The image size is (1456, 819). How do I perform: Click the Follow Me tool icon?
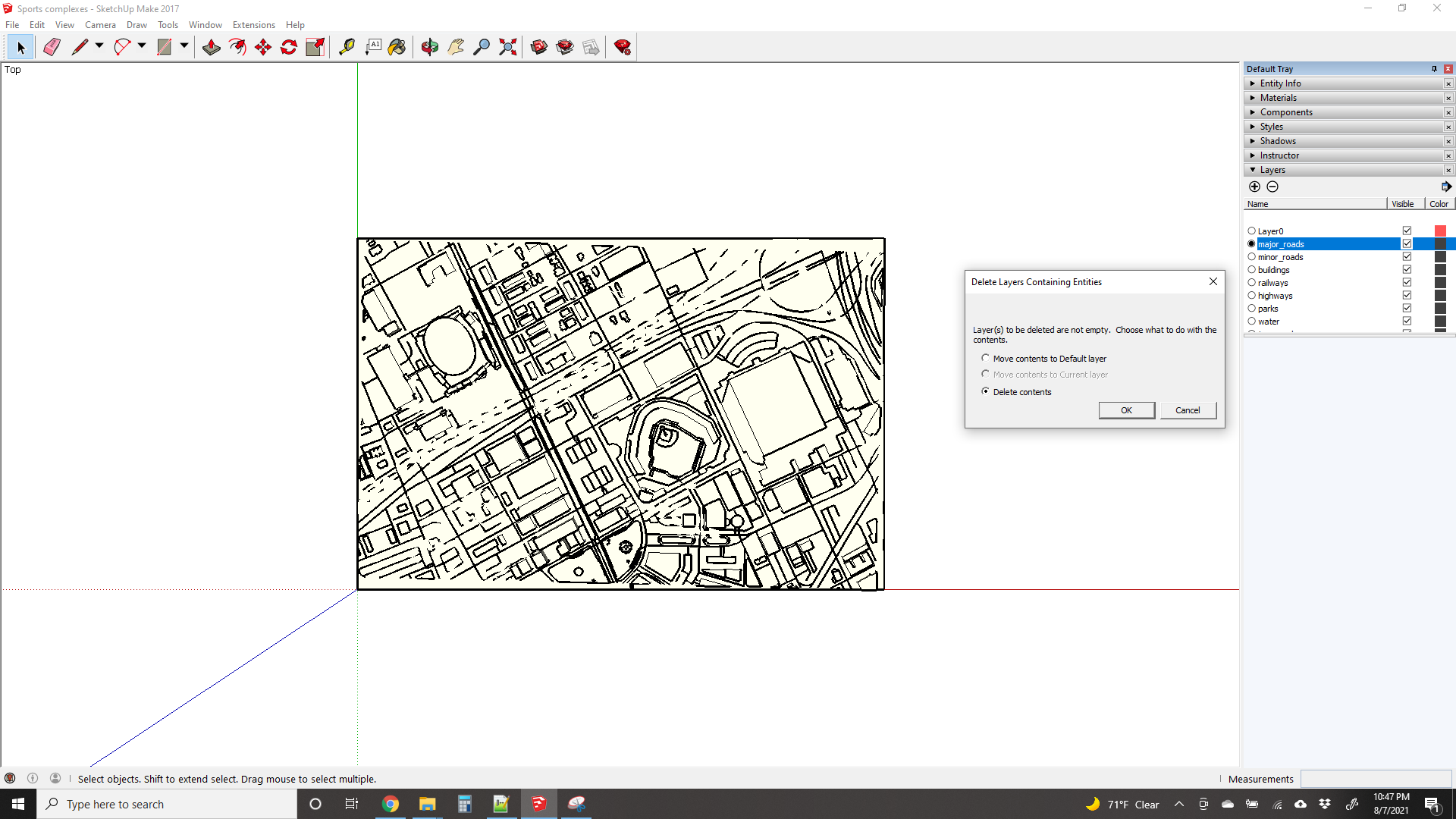[238, 47]
